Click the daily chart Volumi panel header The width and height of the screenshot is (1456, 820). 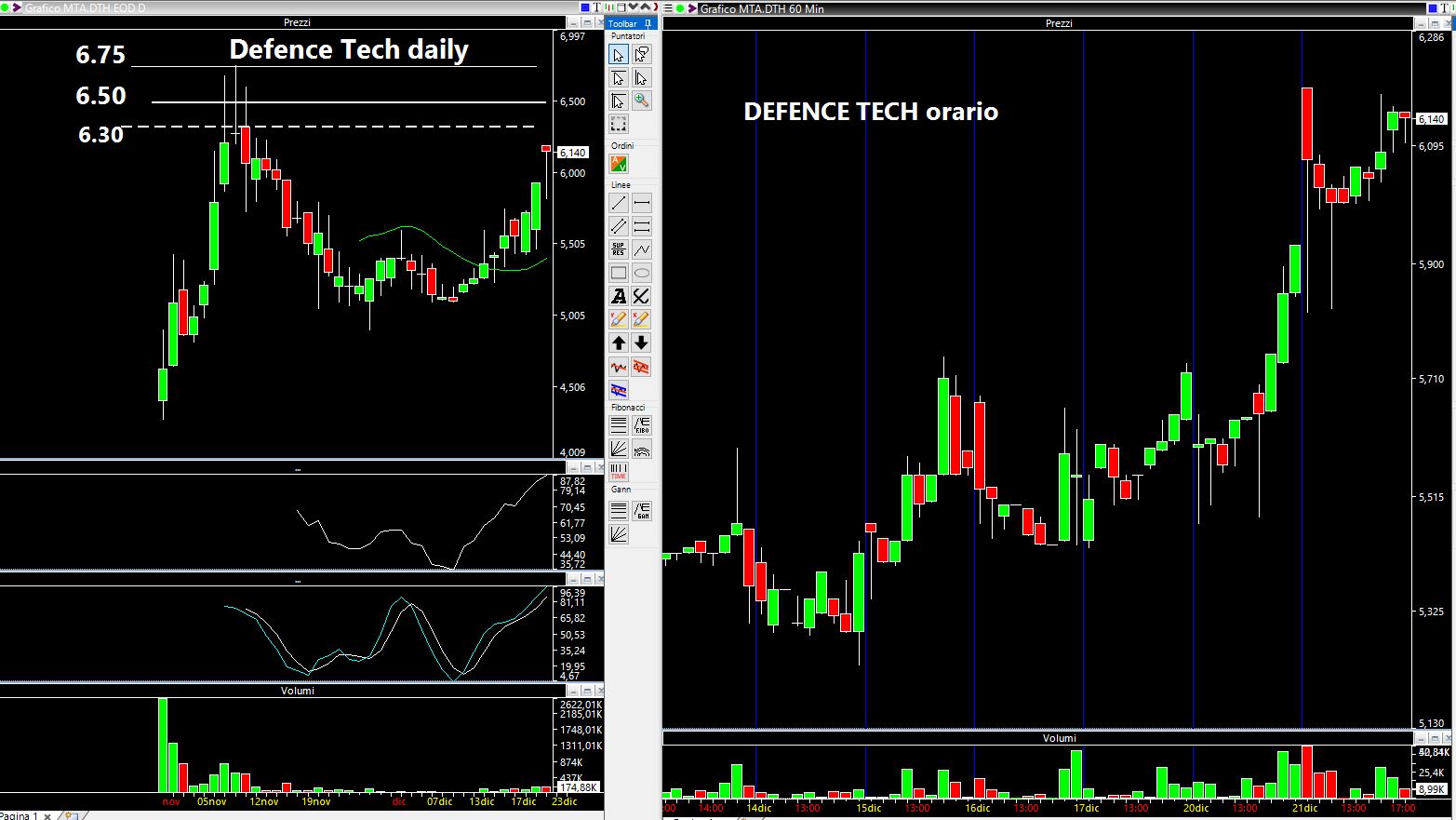point(298,691)
